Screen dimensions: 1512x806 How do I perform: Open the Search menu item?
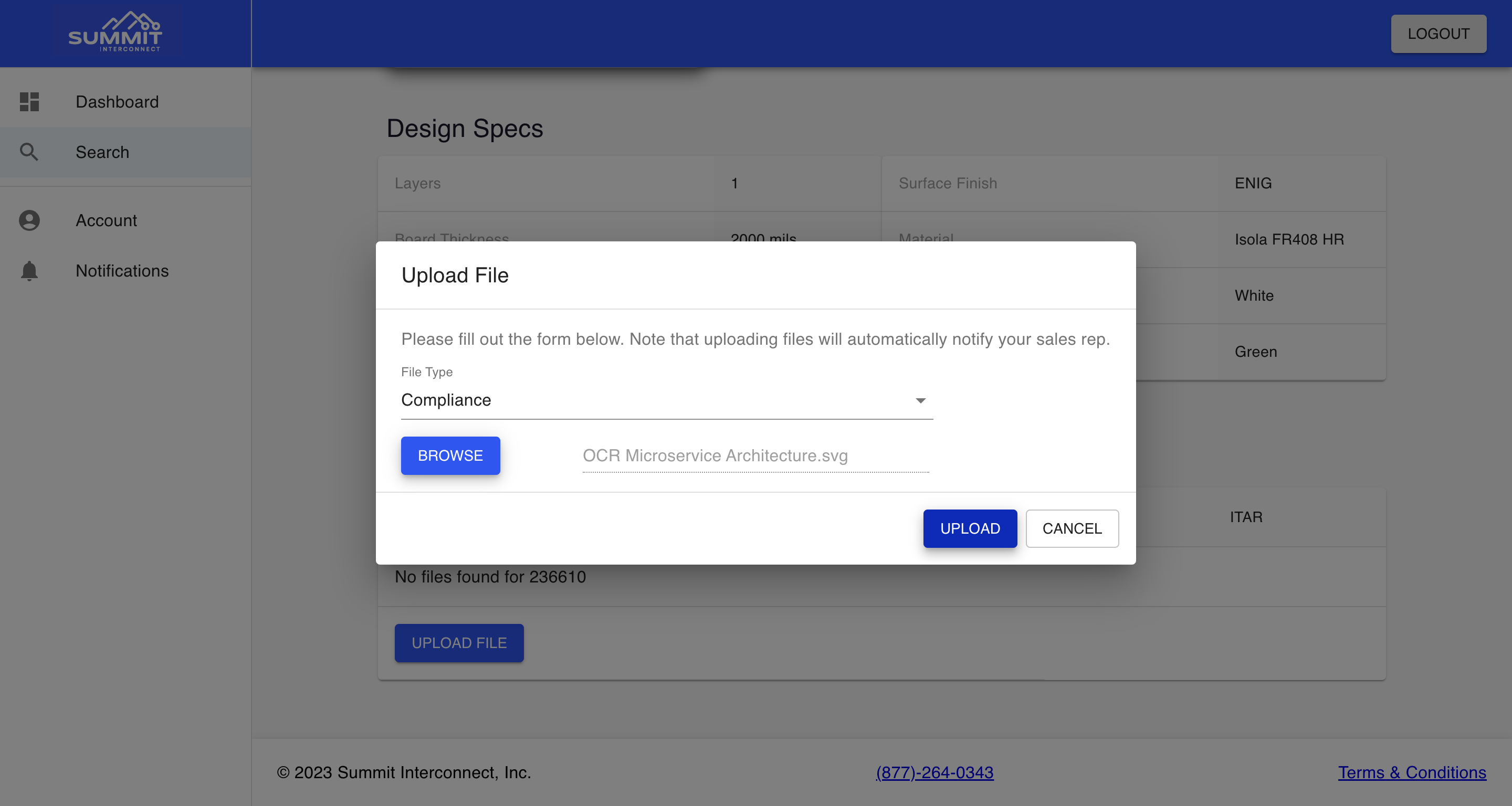click(x=125, y=152)
